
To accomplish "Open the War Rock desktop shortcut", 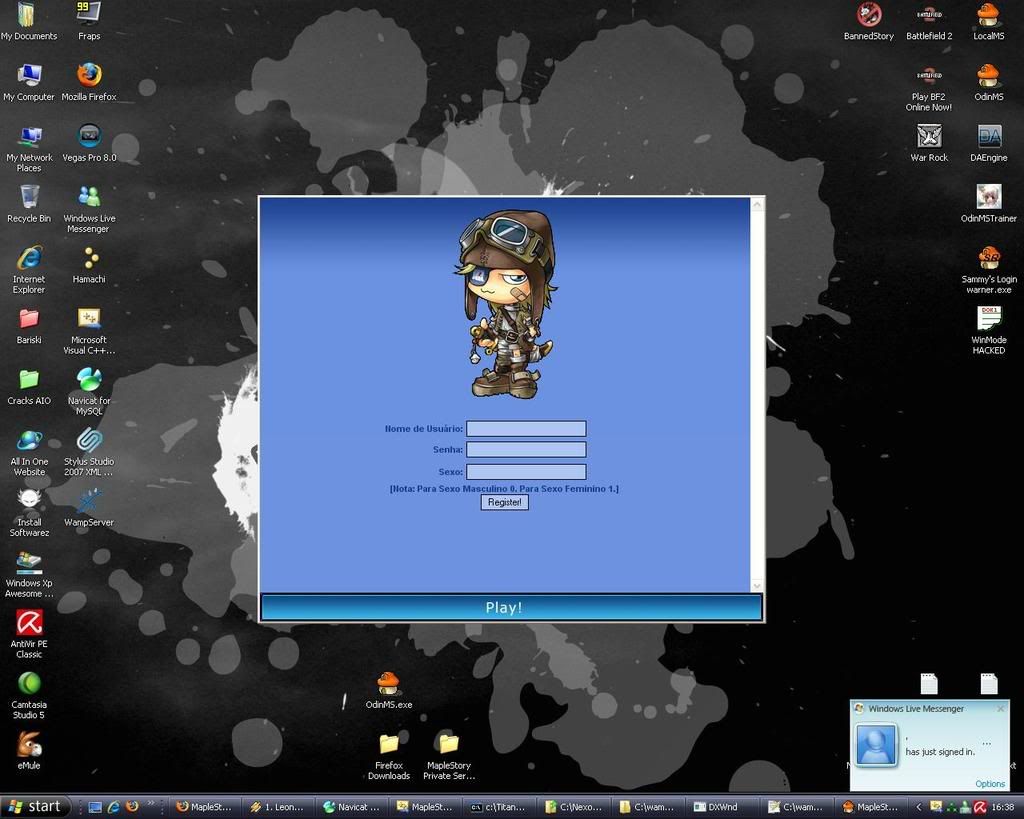I will coord(929,136).
